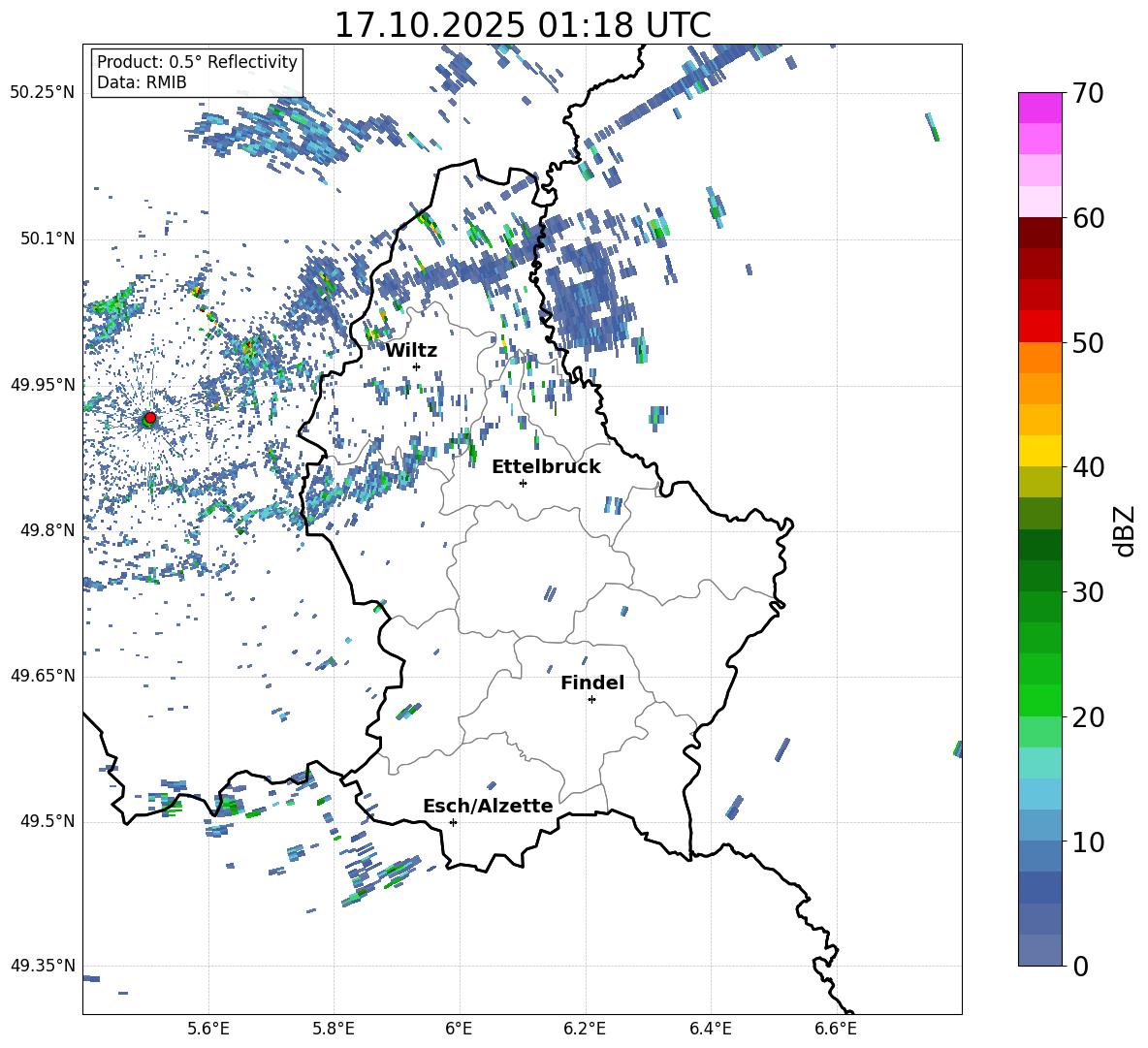Select the Wiltz city label

point(411,350)
